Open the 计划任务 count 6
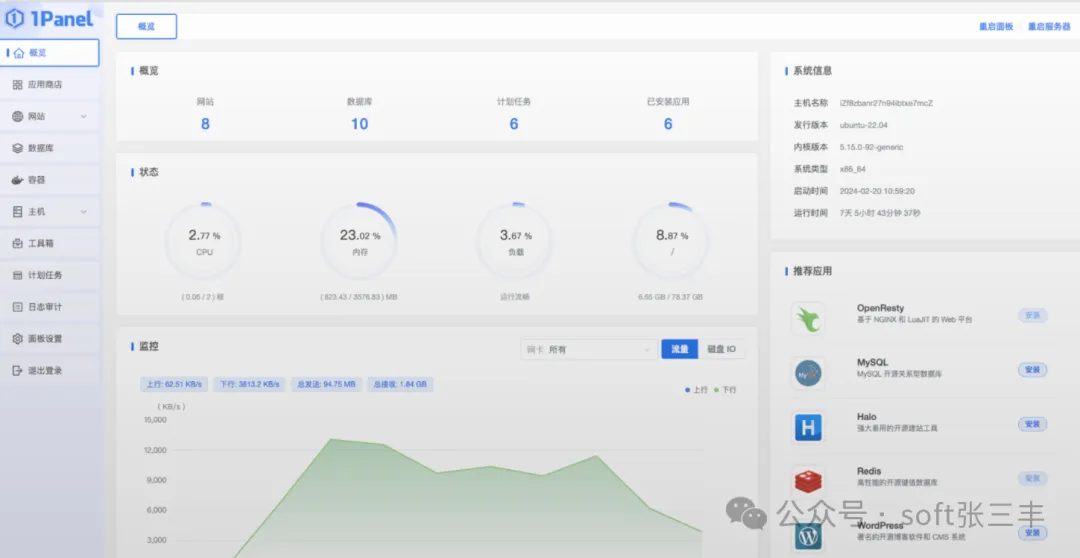 [514, 124]
